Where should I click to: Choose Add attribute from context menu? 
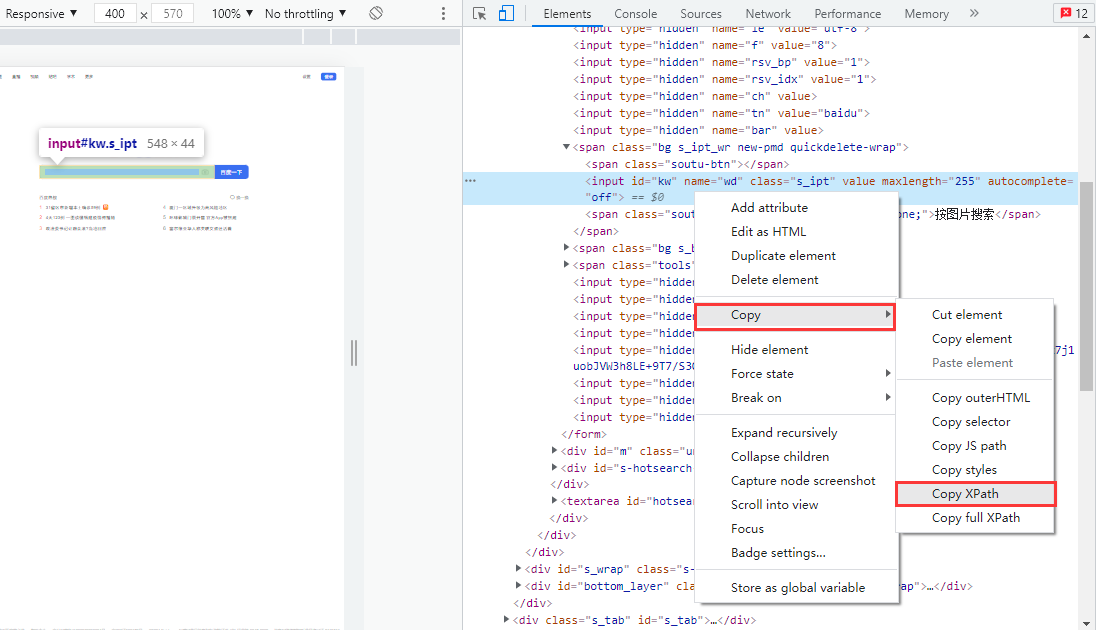click(x=796, y=208)
